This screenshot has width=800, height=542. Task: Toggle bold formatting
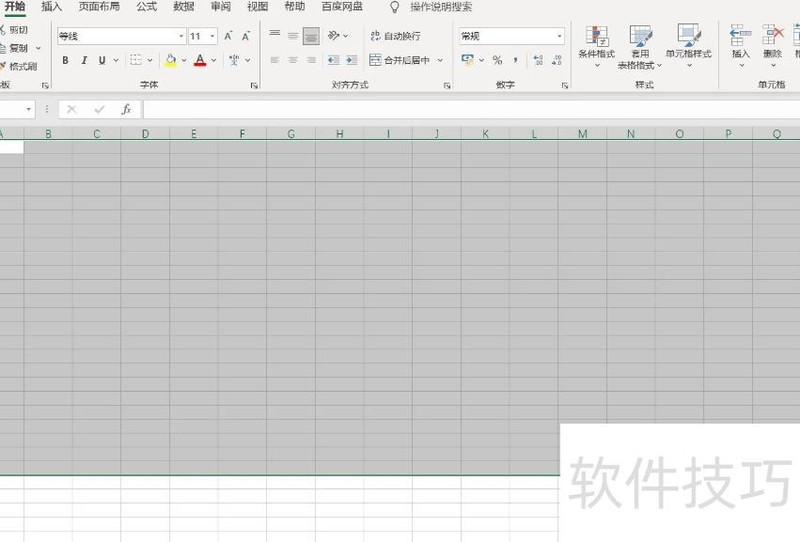click(x=65, y=60)
